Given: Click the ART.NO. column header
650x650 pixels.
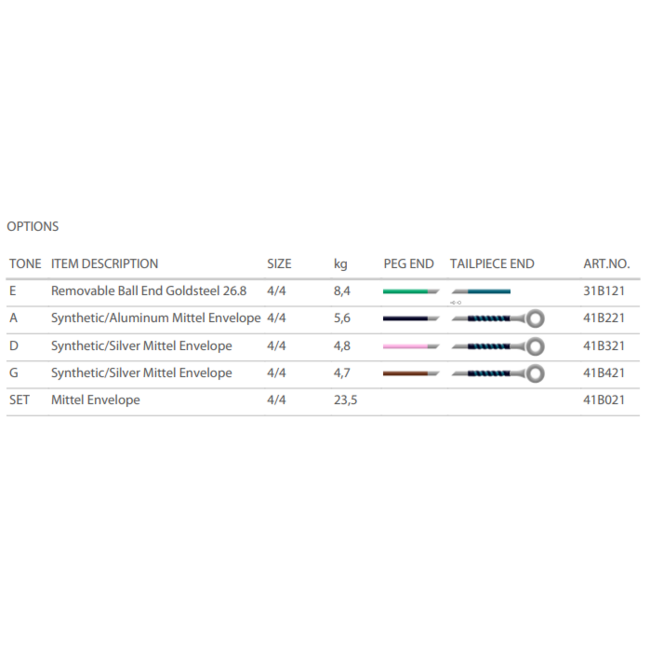Looking at the screenshot, I should 606,264.
